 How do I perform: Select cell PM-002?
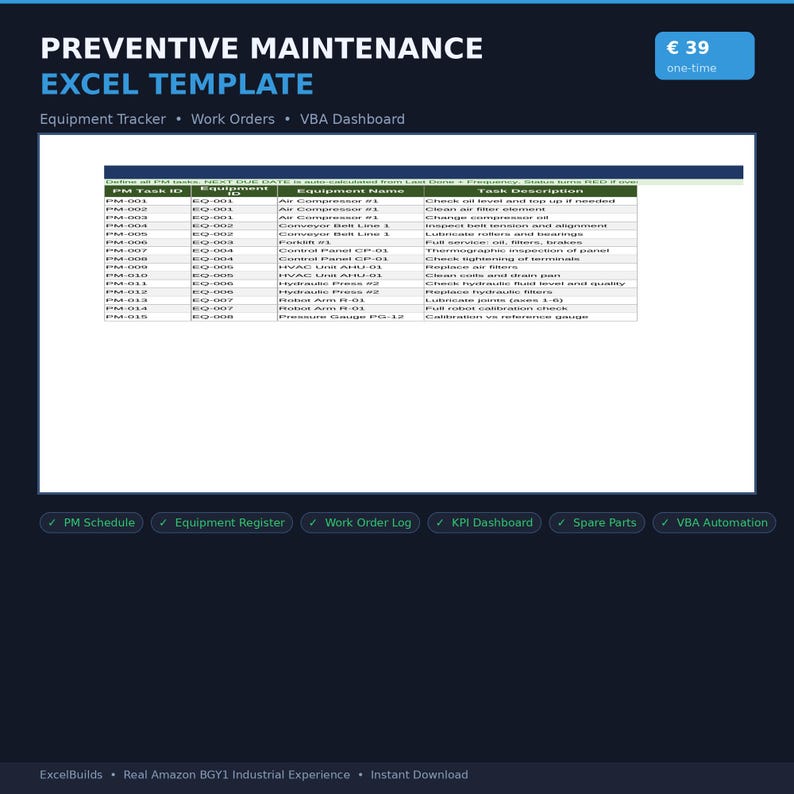(147, 209)
